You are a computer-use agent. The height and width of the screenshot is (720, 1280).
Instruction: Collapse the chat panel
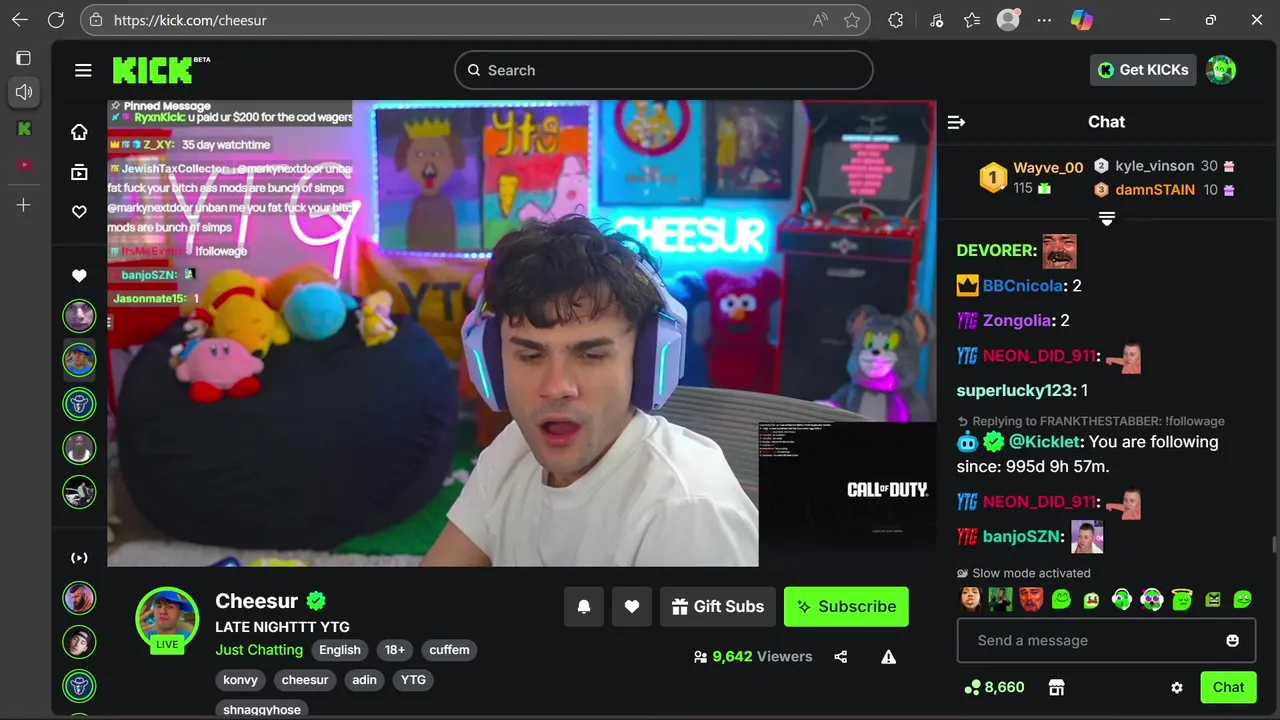pyautogui.click(x=956, y=122)
